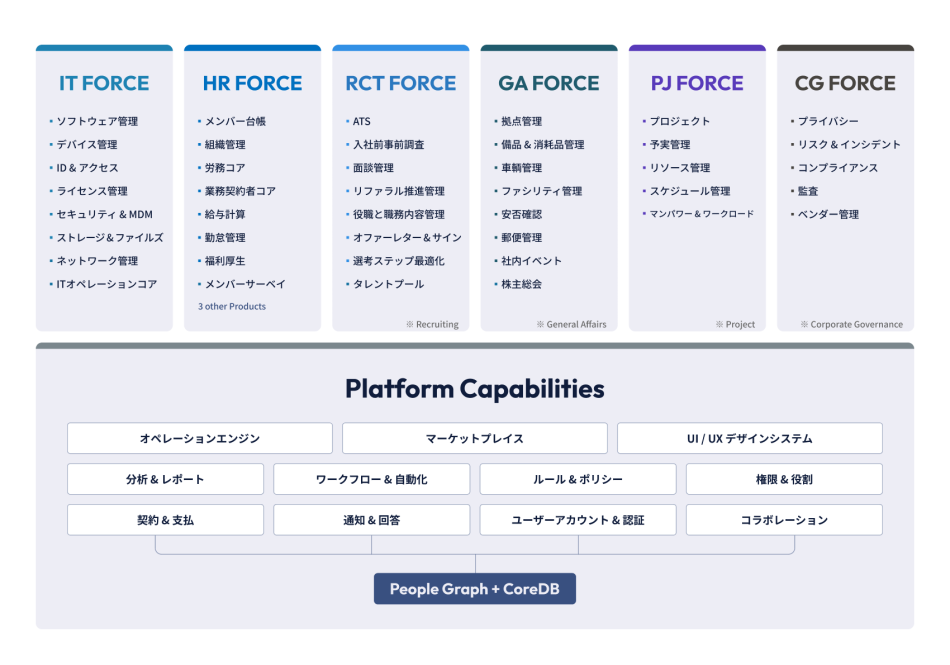950x665 pixels.
Task: Open UI / UX デザインシステム box
Action: coord(750,438)
